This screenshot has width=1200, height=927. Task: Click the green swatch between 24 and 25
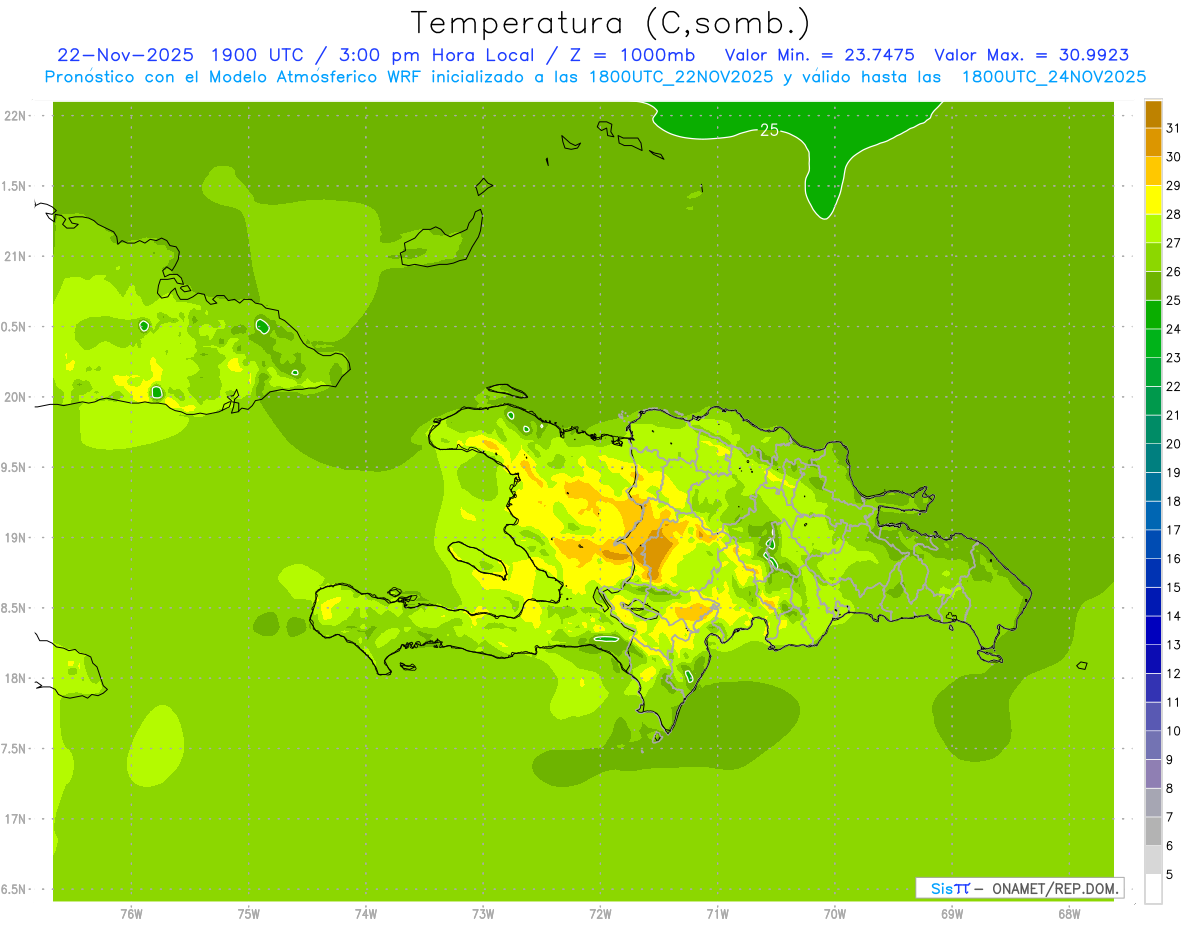pos(1153,314)
